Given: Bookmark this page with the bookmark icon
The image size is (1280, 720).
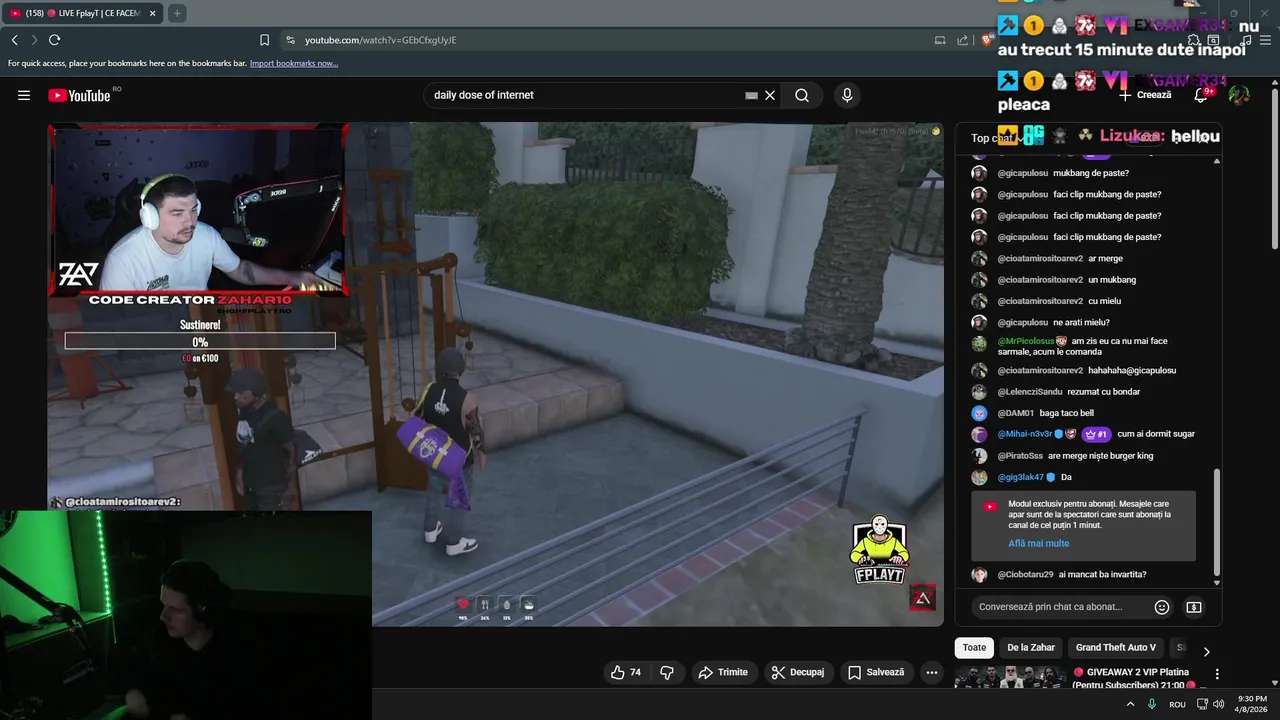Looking at the screenshot, I should point(264,40).
